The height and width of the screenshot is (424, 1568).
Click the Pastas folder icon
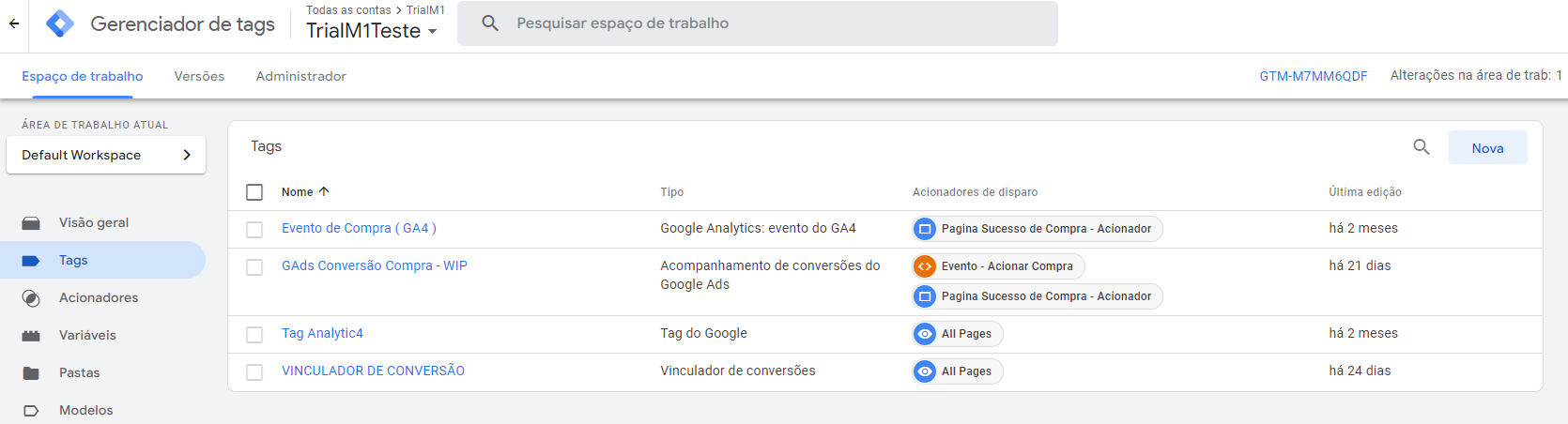pyautogui.click(x=31, y=373)
